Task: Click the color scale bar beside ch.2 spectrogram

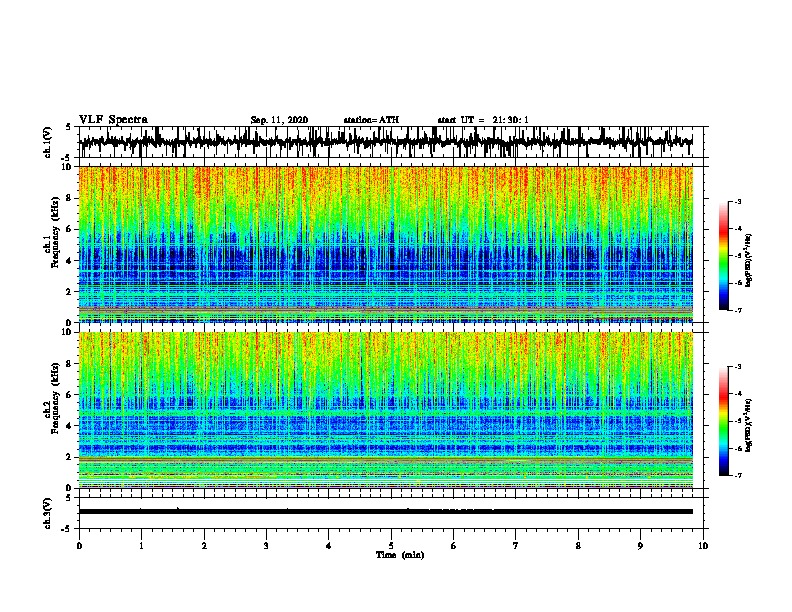Action: [x=723, y=421]
